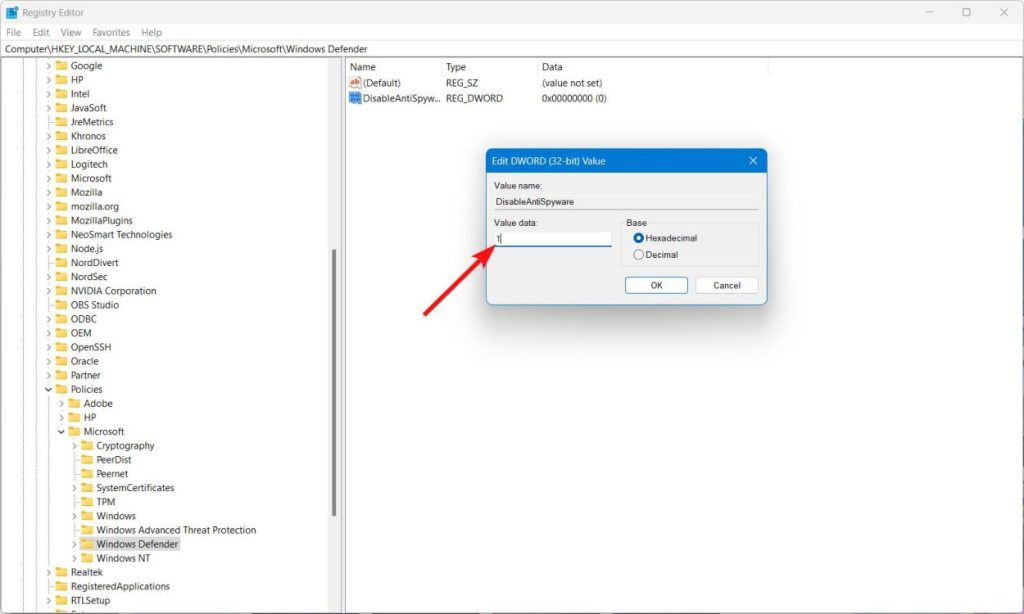Click the Windows Defender folder icon
The width and height of the screenshot is (1024, 614).
coord(87,544)
